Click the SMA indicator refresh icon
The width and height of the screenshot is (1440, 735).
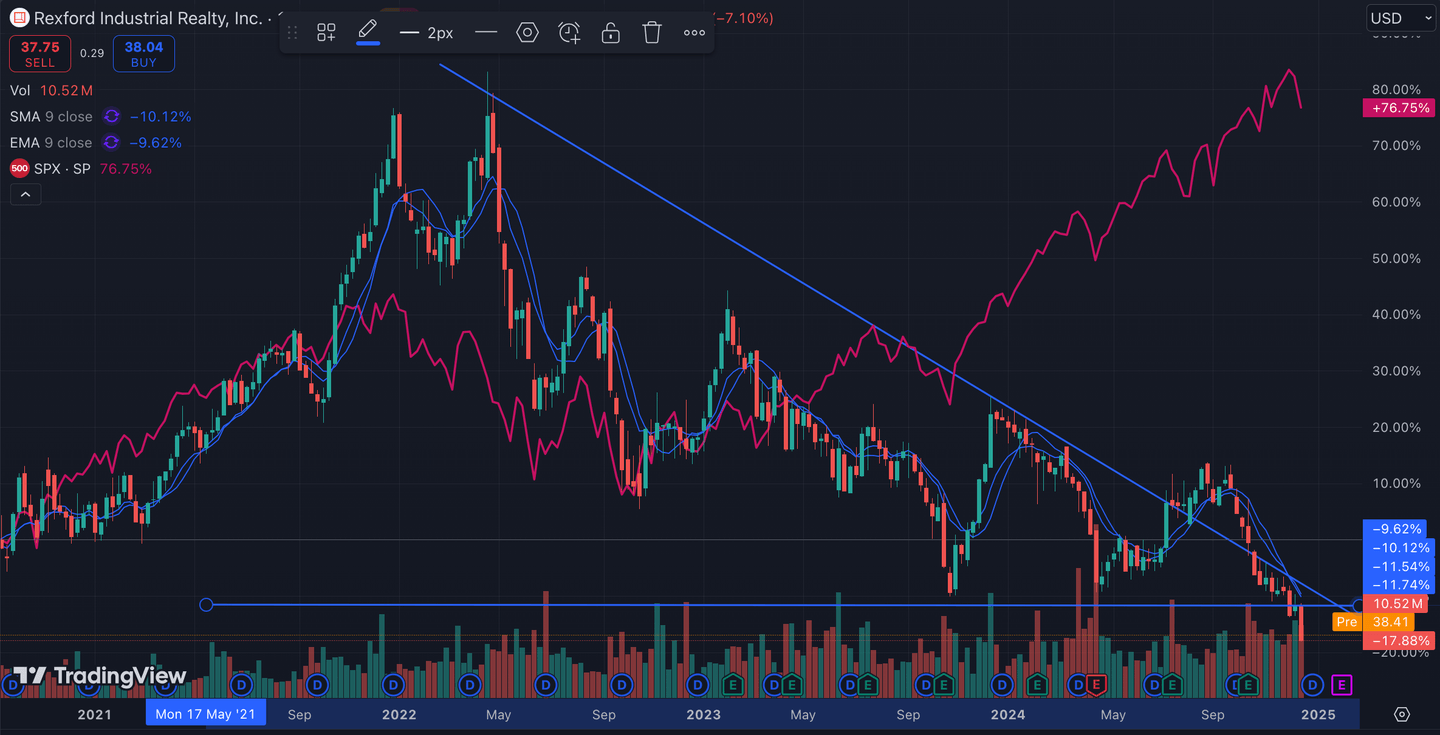click(112, 117)
